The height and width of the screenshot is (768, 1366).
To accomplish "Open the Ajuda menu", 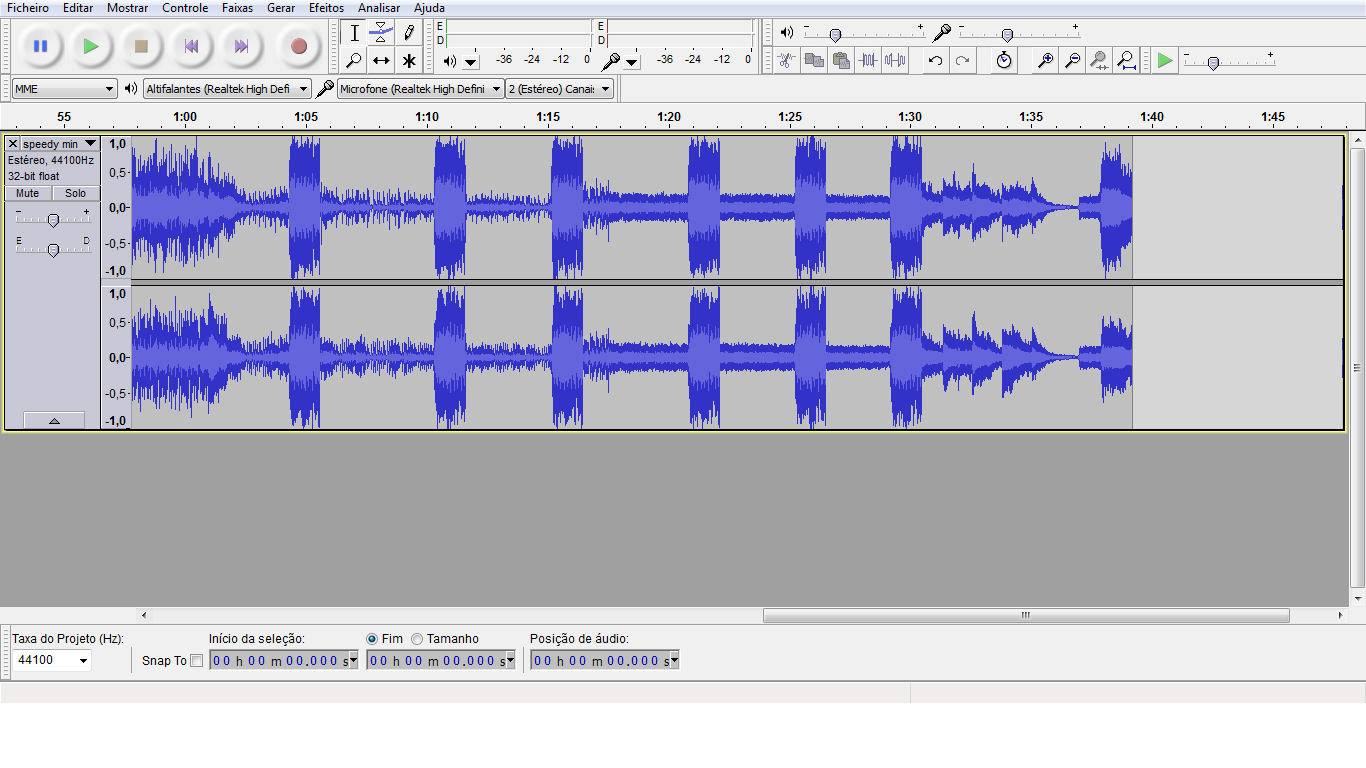I will click(x=430, y=8).
